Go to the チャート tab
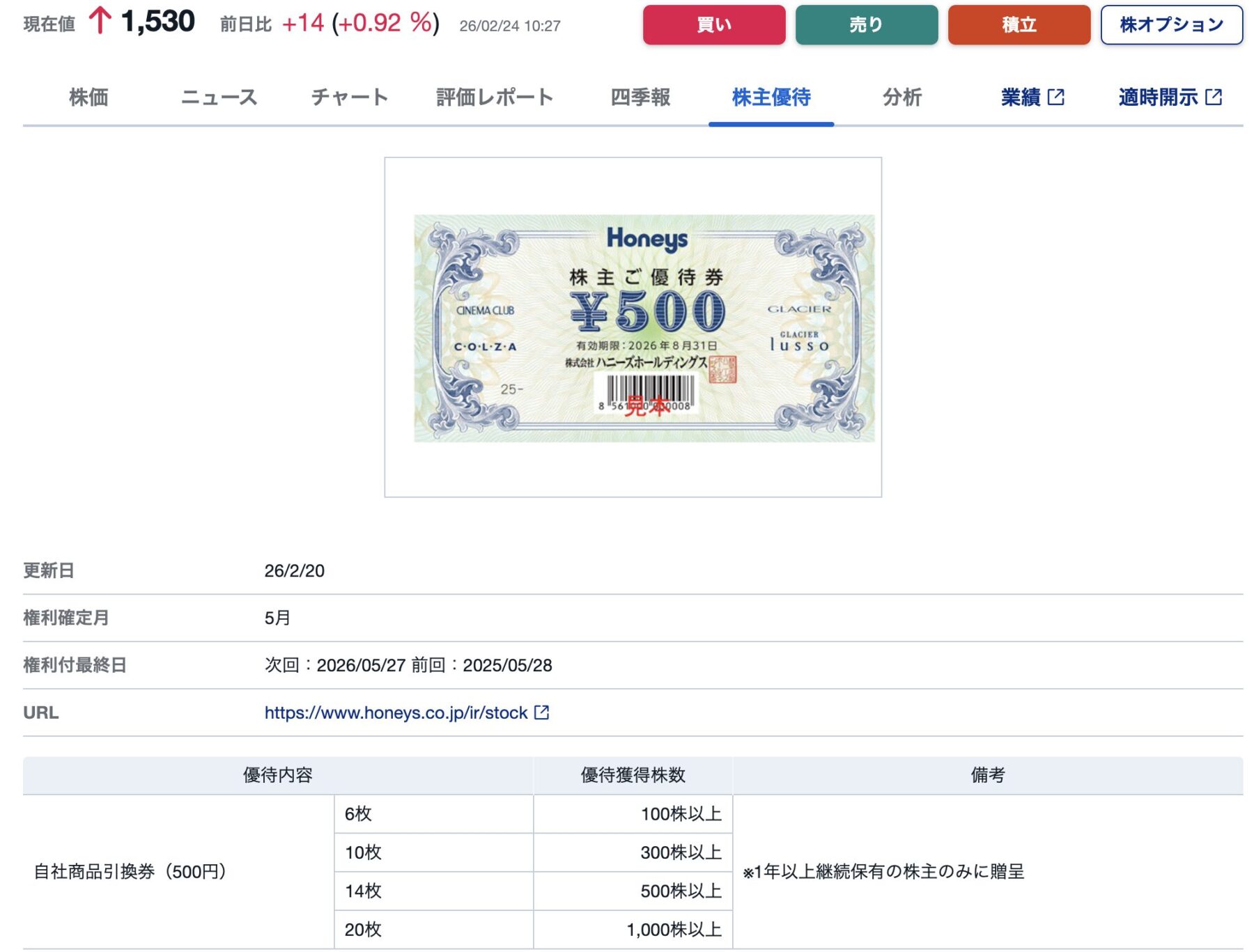The width and height of the screenshot is (1254, 952). (x=349, y=97)
